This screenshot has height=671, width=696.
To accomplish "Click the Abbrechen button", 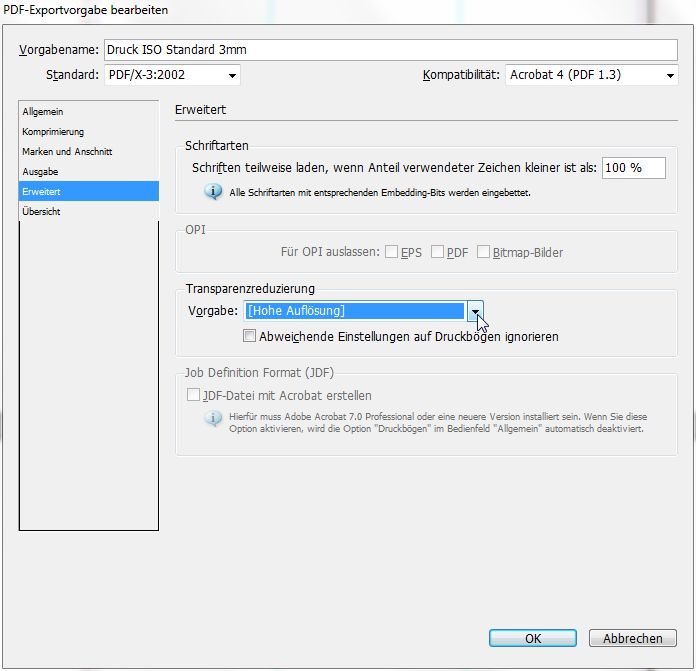I will pyautogui.click(x=632, y=638).
